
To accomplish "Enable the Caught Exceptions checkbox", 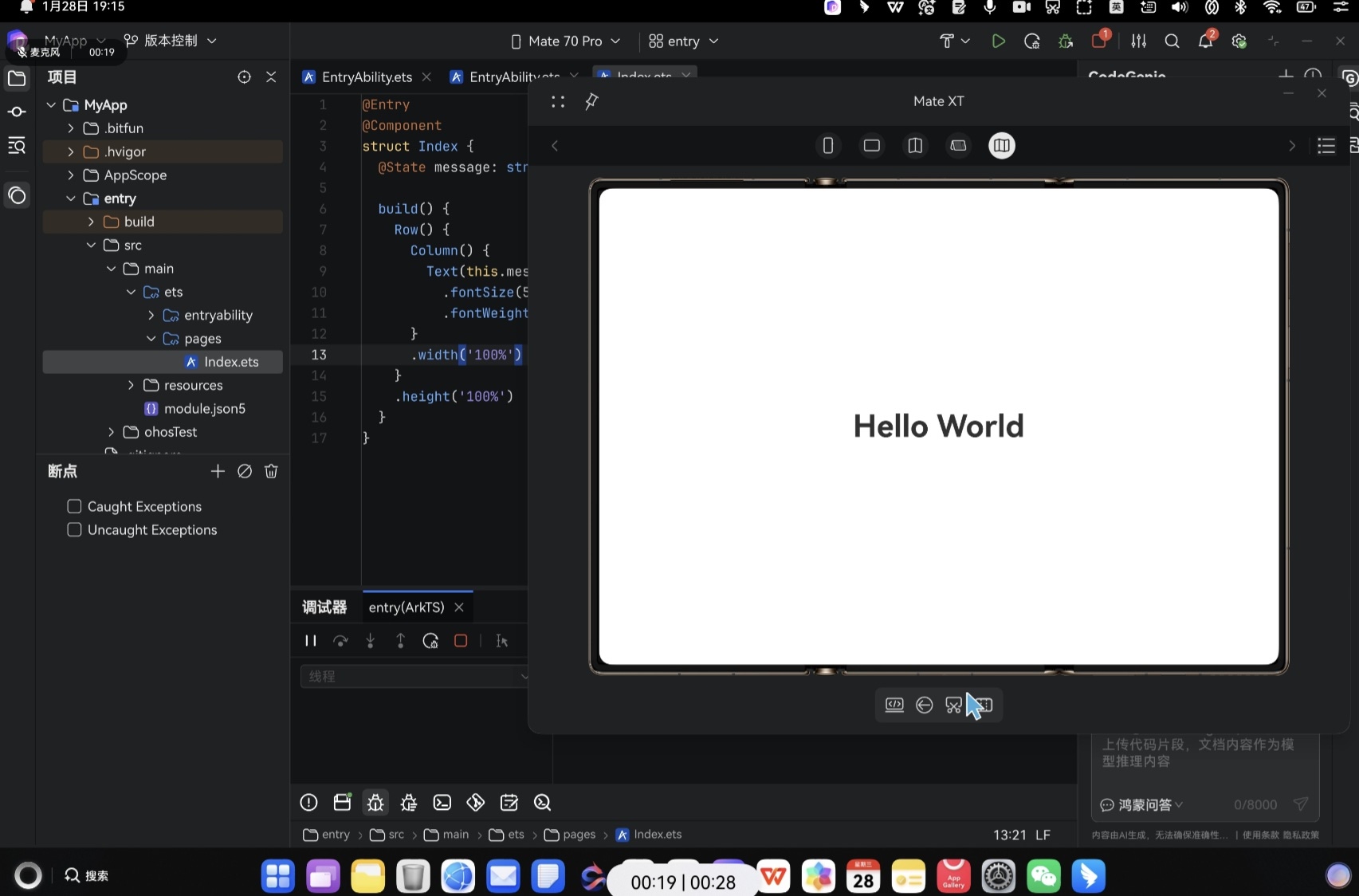I will point(75,506).
